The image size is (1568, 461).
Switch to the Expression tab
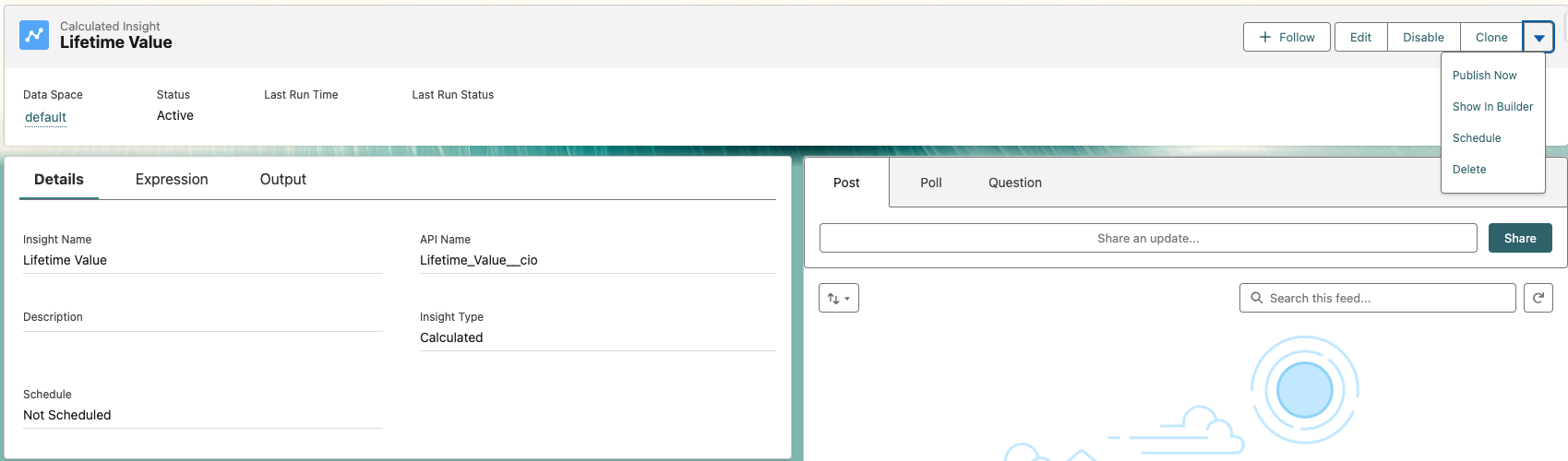pyautogui.click(x=172, y=180)
